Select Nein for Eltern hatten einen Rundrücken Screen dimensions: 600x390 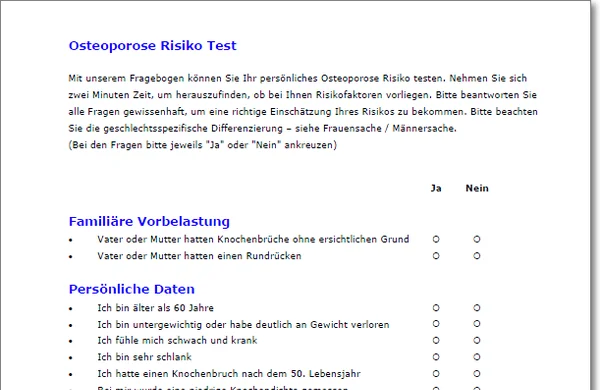(476, 256)
